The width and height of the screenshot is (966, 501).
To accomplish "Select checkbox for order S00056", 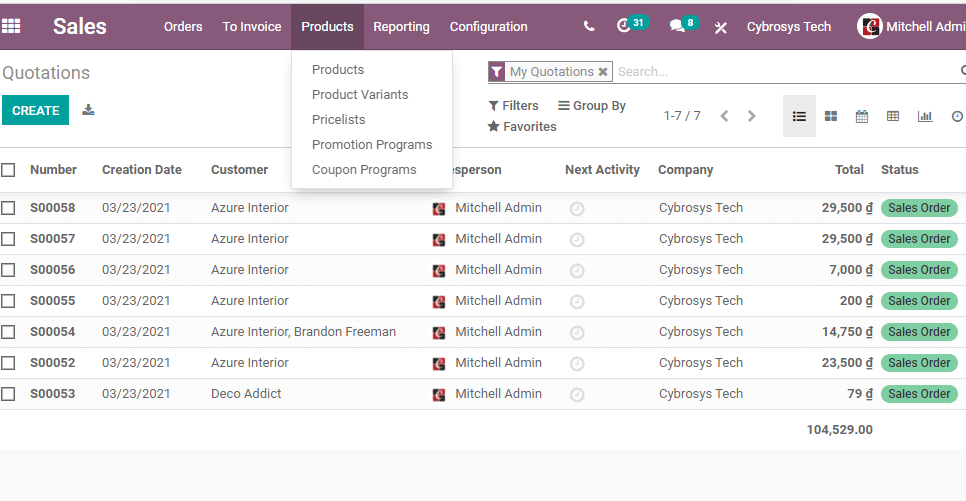I will coord(8,269).
